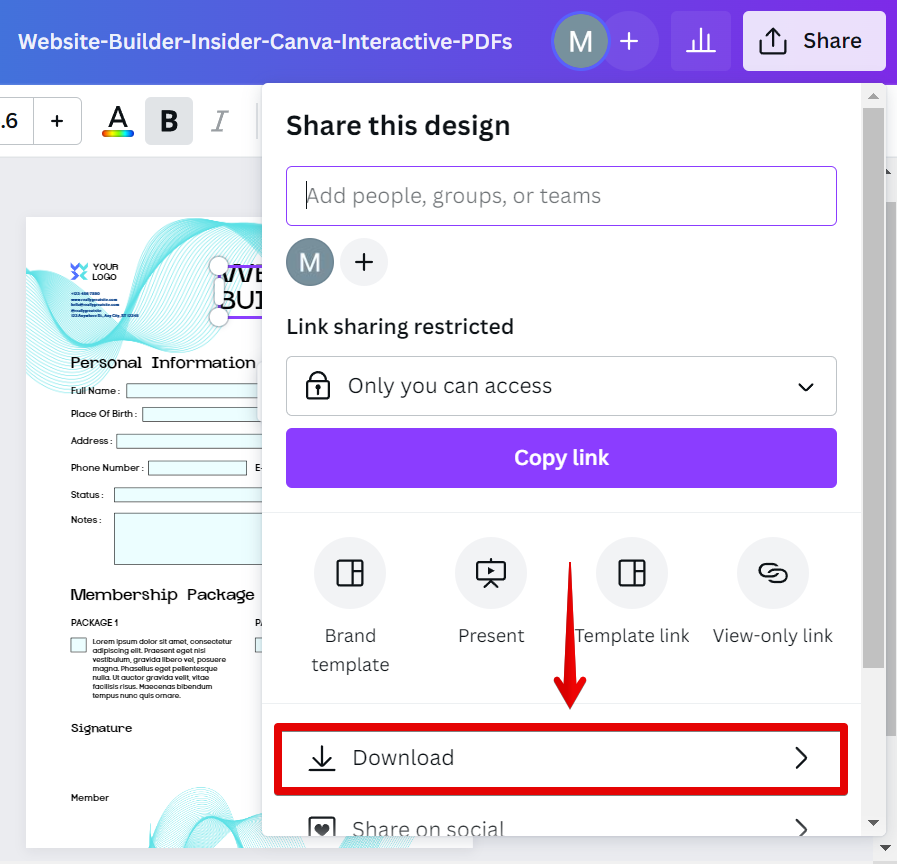
Task: Toggle Italic text formatting
Action: (219, 121)
